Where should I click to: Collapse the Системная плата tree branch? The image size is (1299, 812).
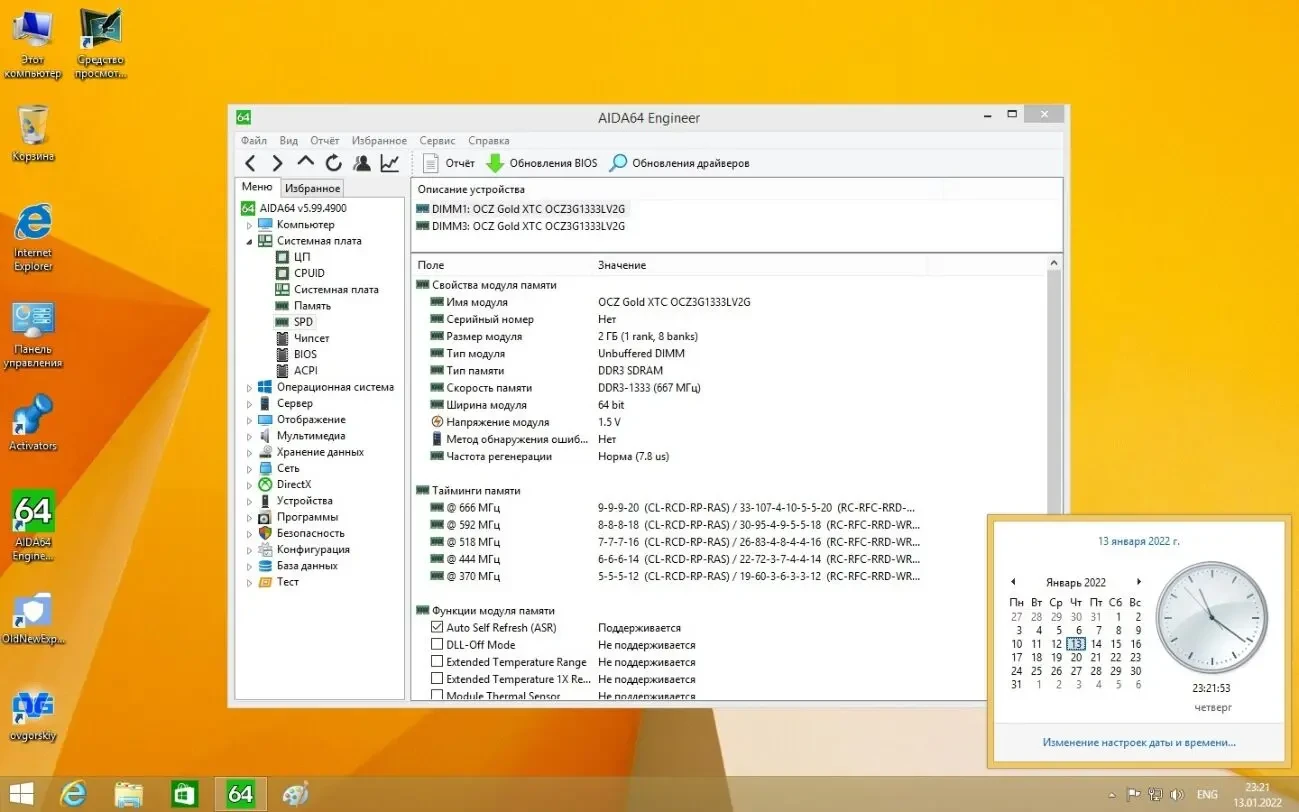click(251, 240)
